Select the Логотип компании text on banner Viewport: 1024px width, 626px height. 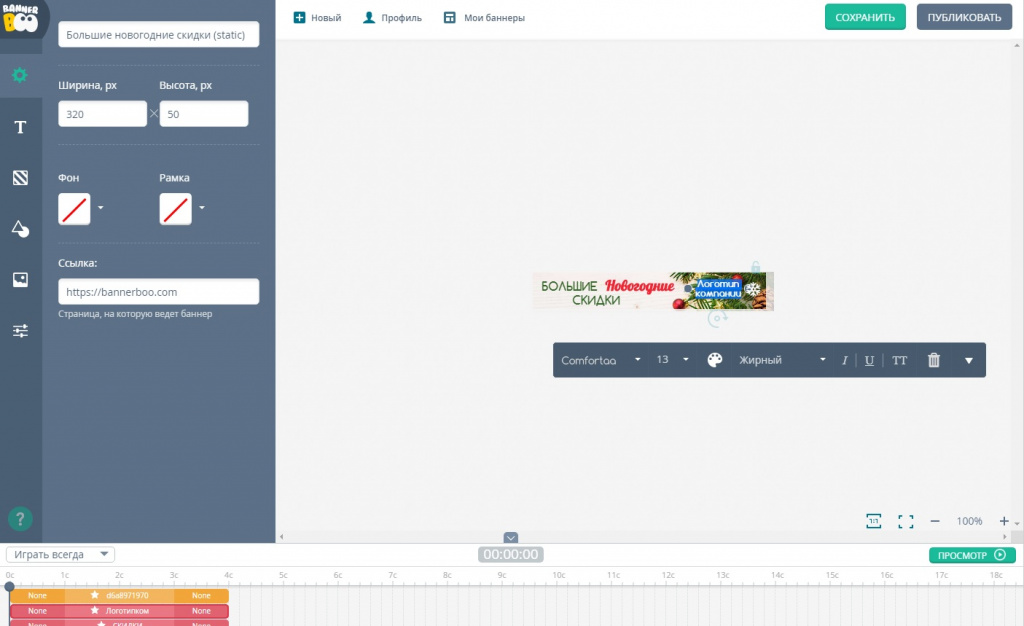pos(718,289)
